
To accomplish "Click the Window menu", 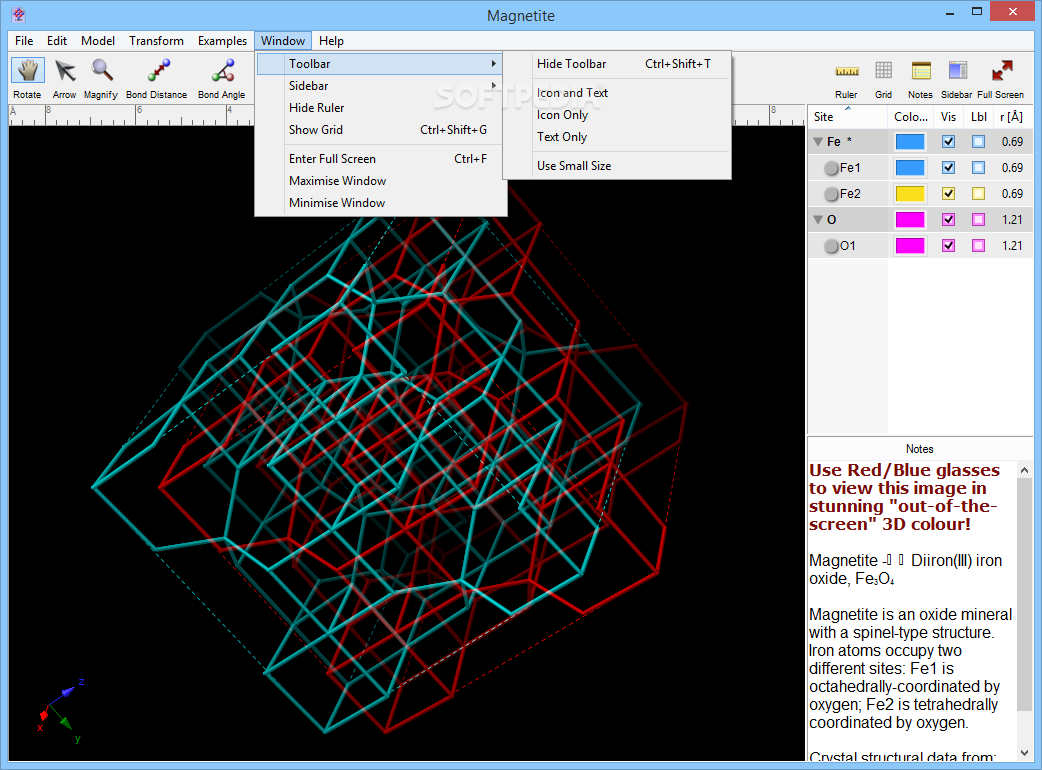I will pos(282,41).
